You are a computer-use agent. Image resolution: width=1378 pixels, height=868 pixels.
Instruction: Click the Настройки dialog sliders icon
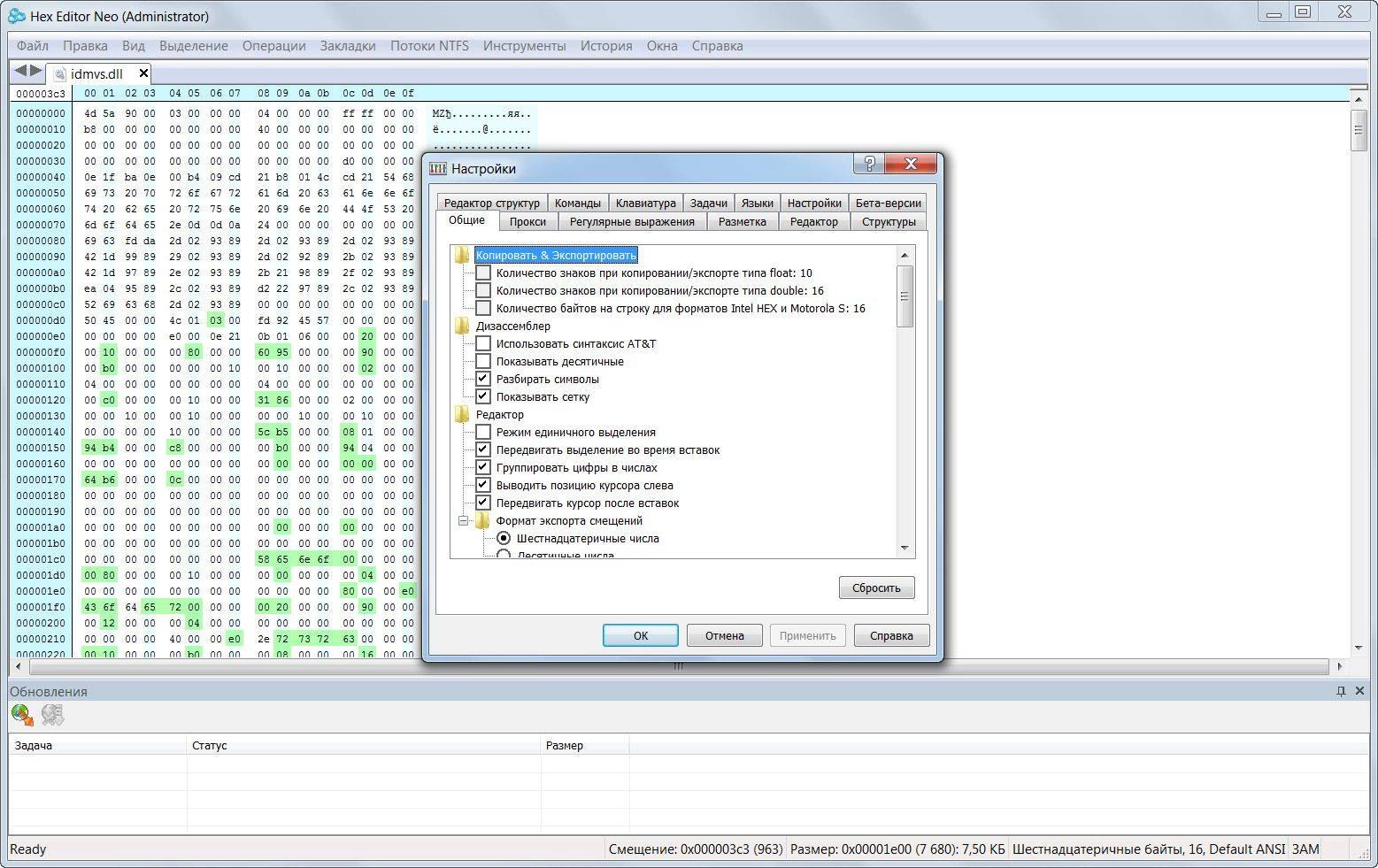pos(437,168)
